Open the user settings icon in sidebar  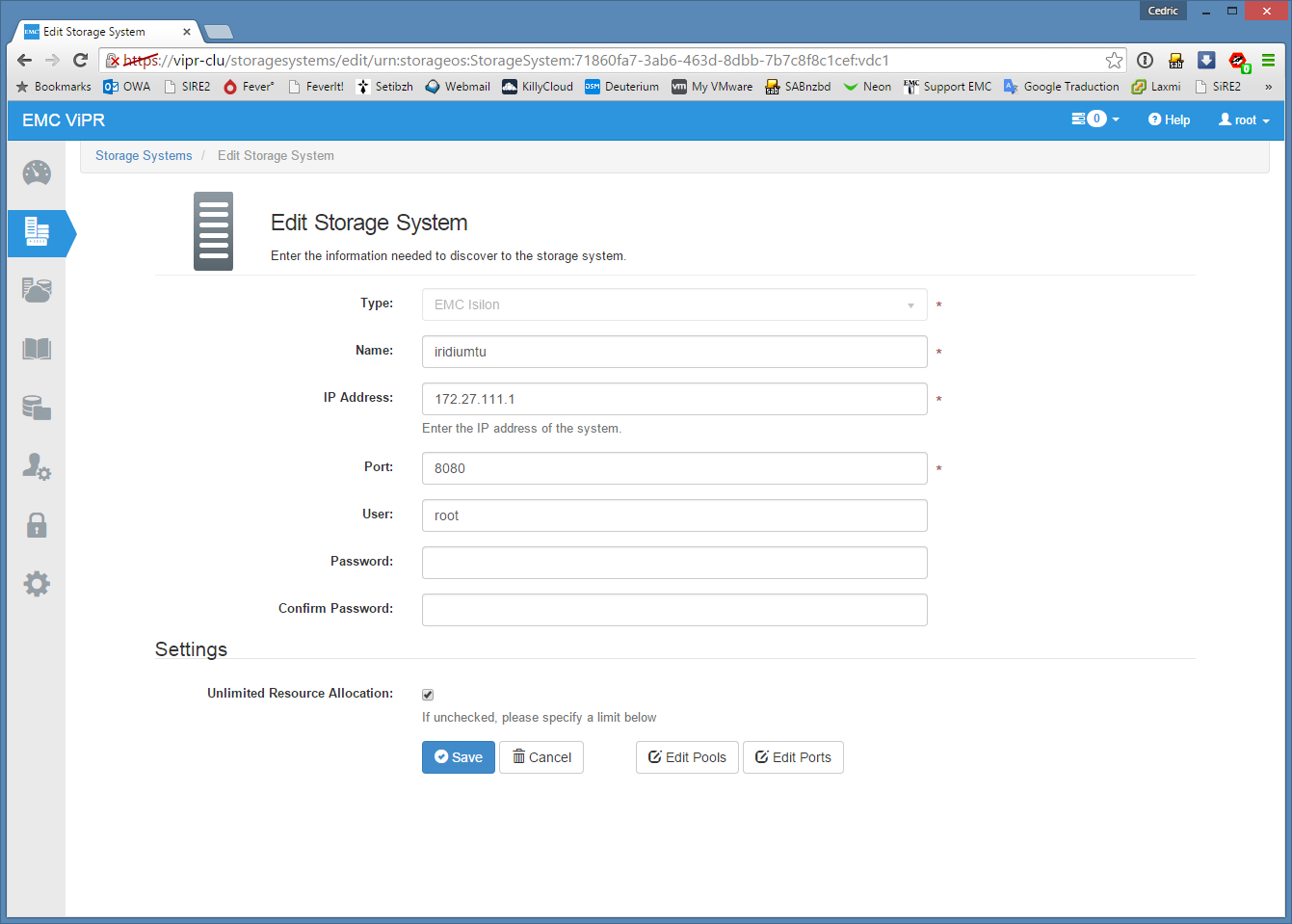coord(37,466)
